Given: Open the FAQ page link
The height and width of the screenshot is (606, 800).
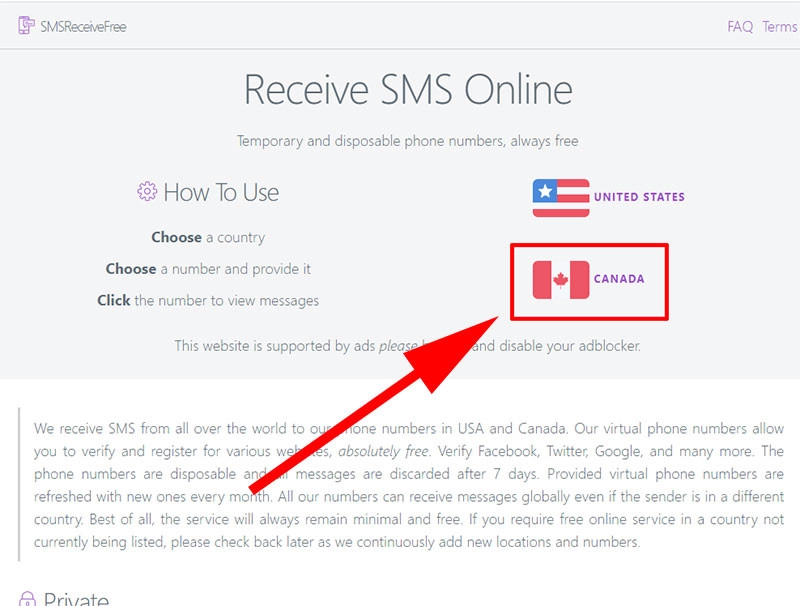Looking at the screenshot, I should tap(740, 27).
